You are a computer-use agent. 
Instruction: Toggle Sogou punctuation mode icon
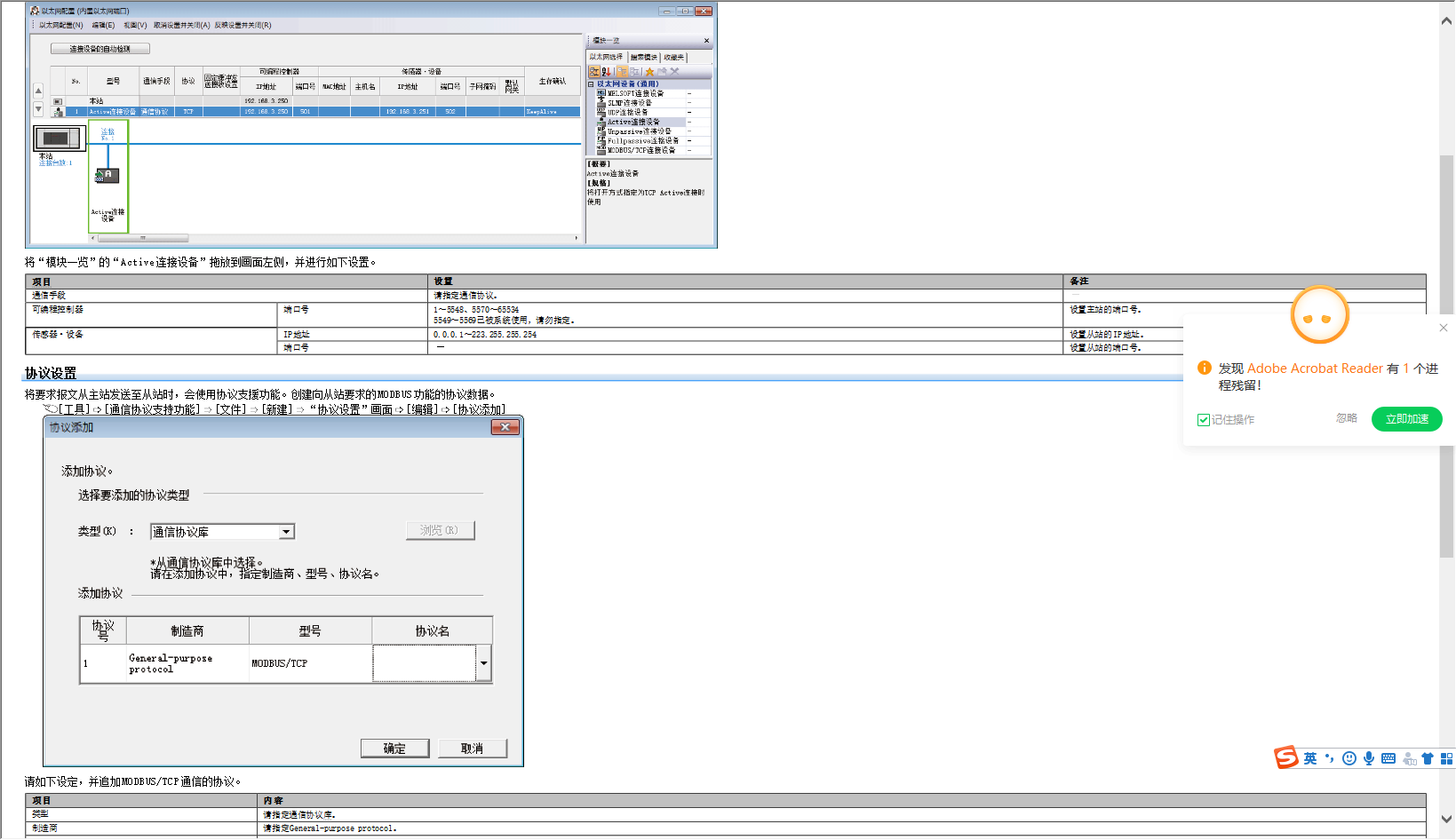point(1330,758)
